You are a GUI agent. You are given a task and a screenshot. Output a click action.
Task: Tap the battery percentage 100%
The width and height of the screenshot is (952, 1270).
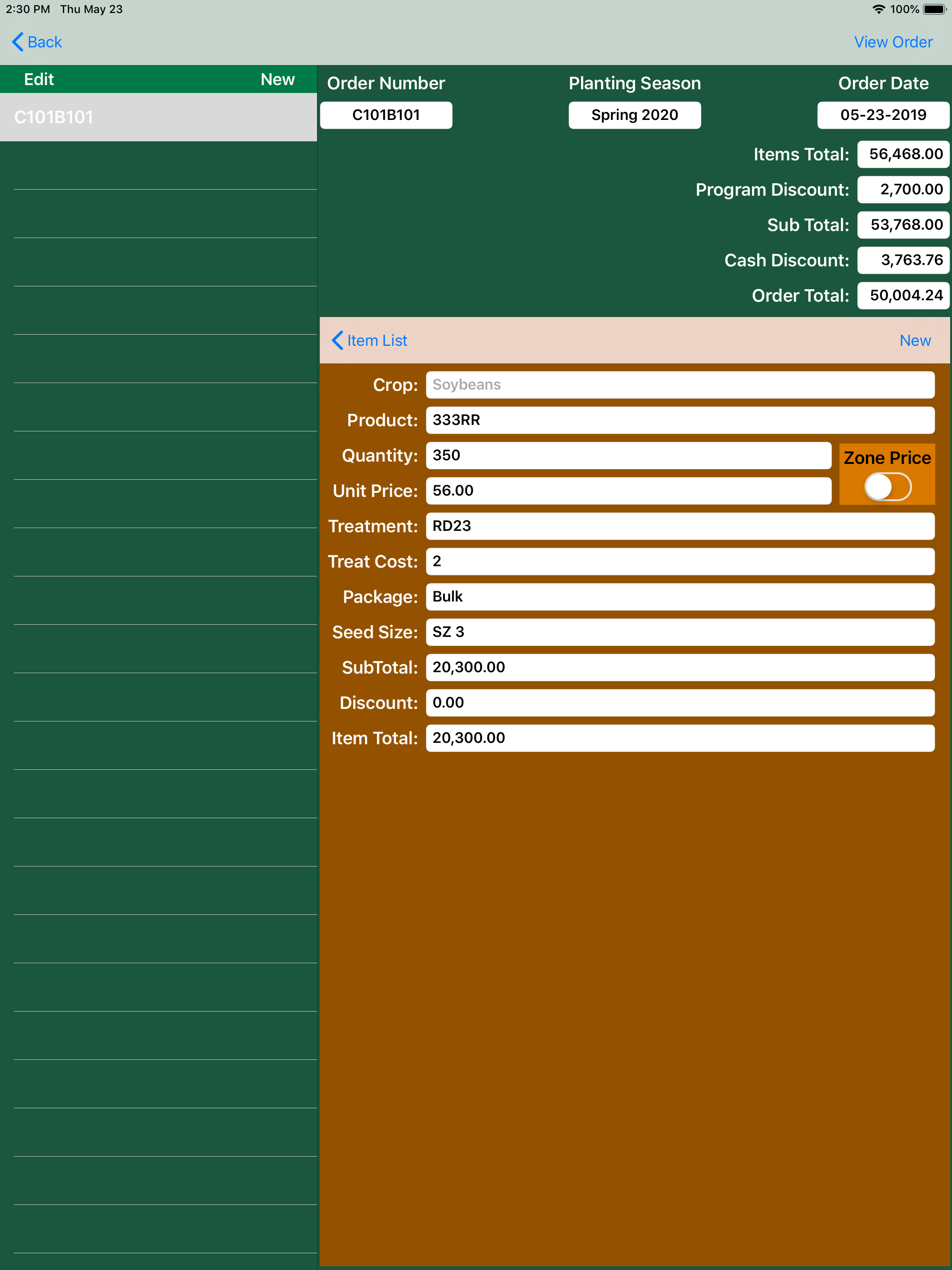(x=904, y=9)
